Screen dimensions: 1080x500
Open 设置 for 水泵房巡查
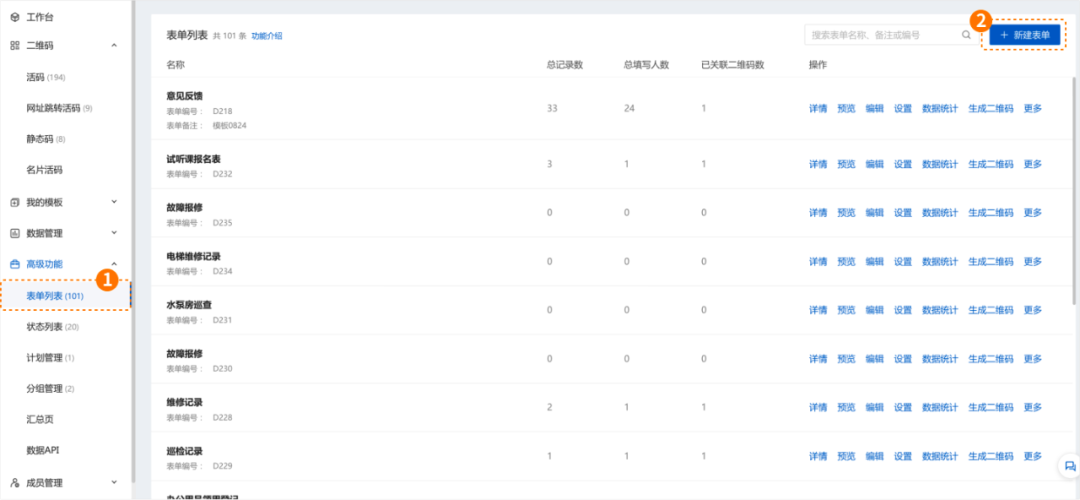point(902,310)
